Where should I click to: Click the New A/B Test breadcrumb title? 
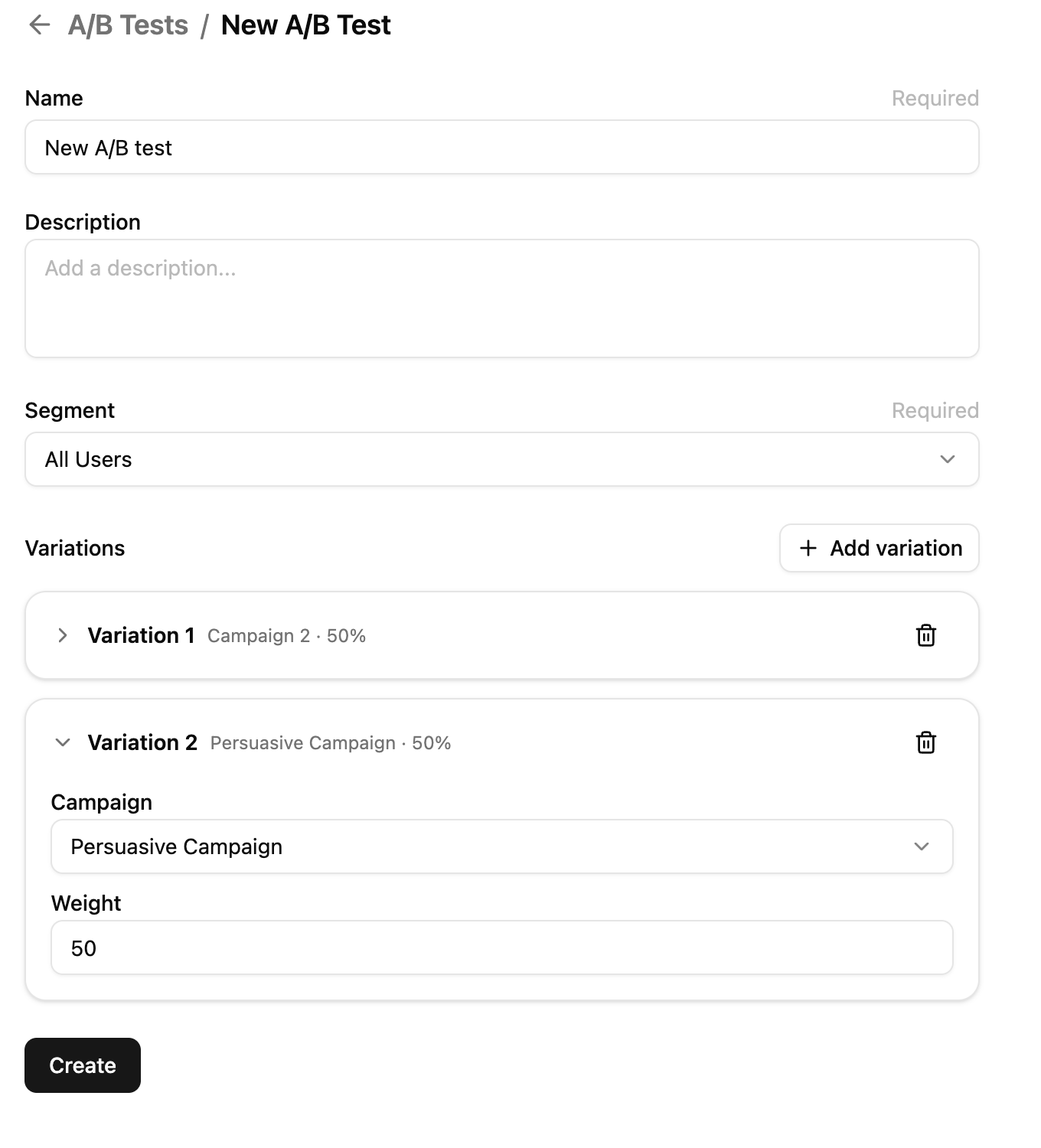[305, 24]
